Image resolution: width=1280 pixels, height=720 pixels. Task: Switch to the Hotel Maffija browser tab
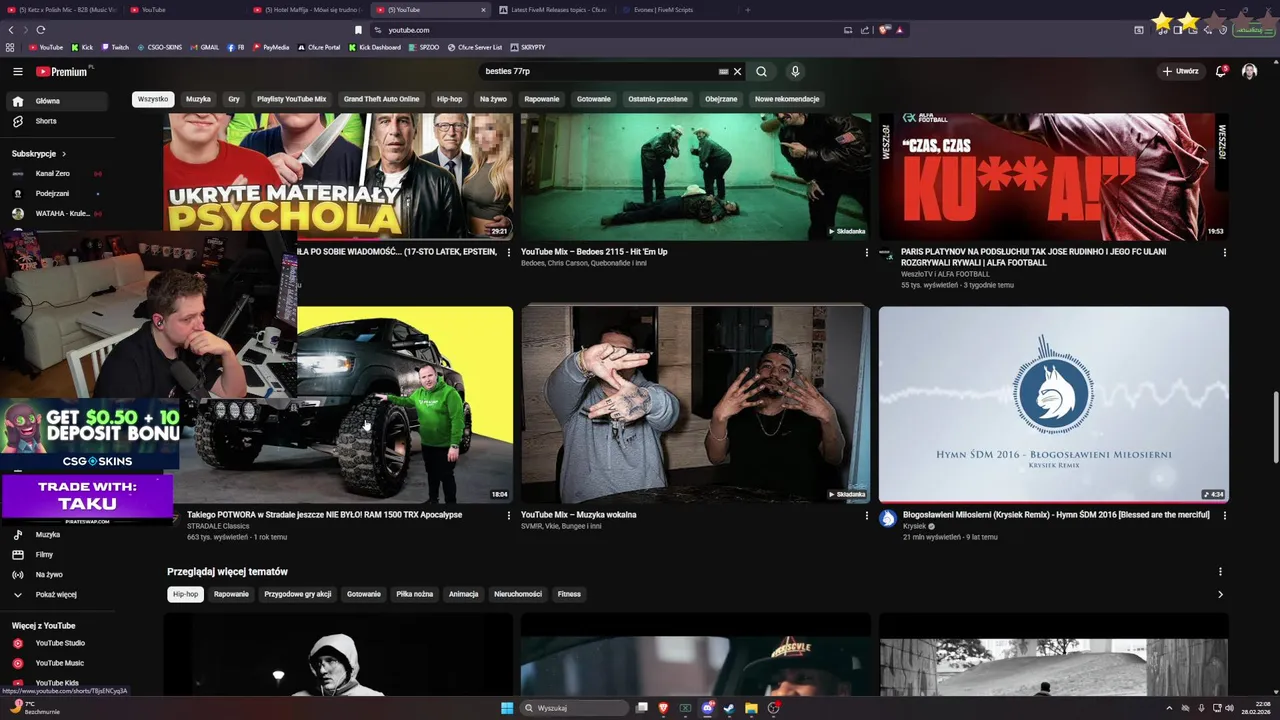tap(307, 9)
